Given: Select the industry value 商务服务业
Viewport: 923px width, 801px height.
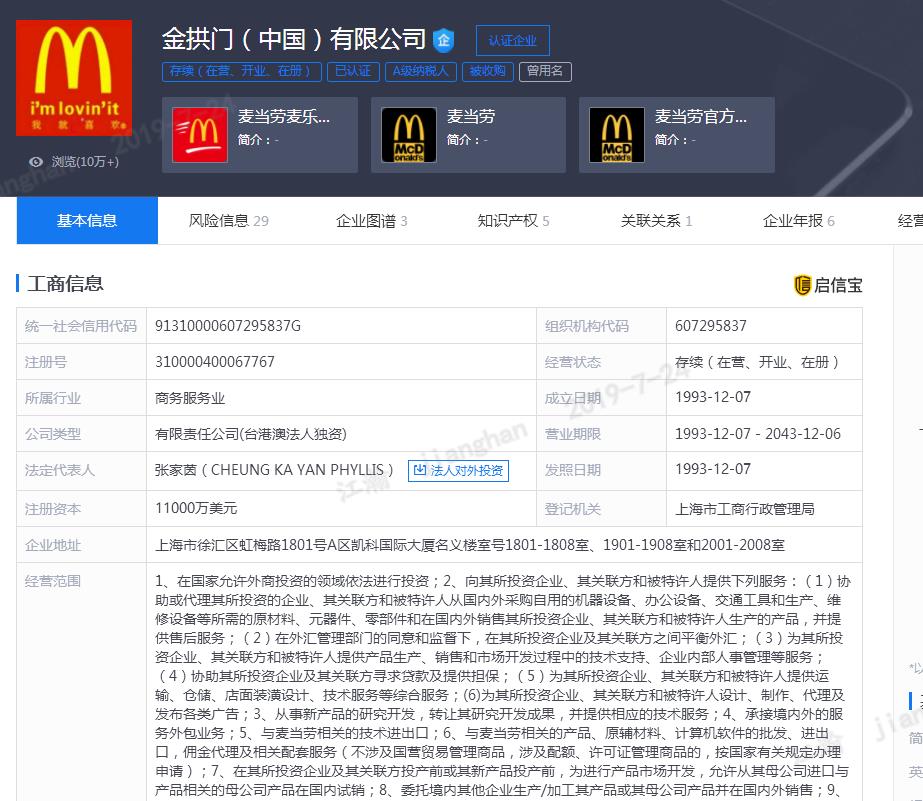Looking at the screenshot, I should point(190,398).
